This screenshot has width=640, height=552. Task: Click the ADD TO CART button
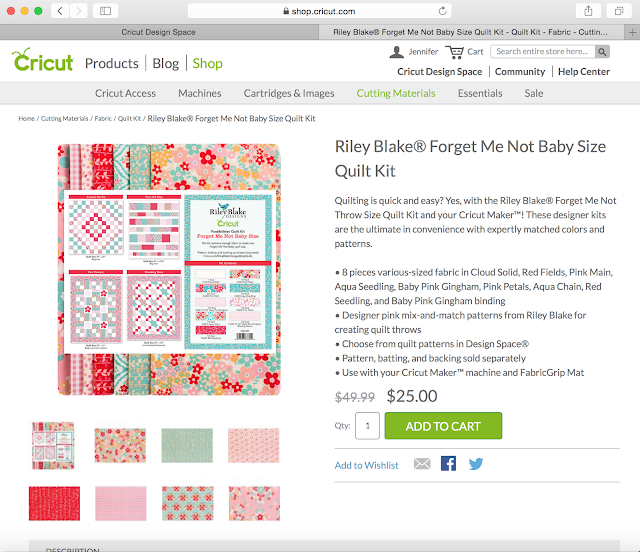click(443, 426)
